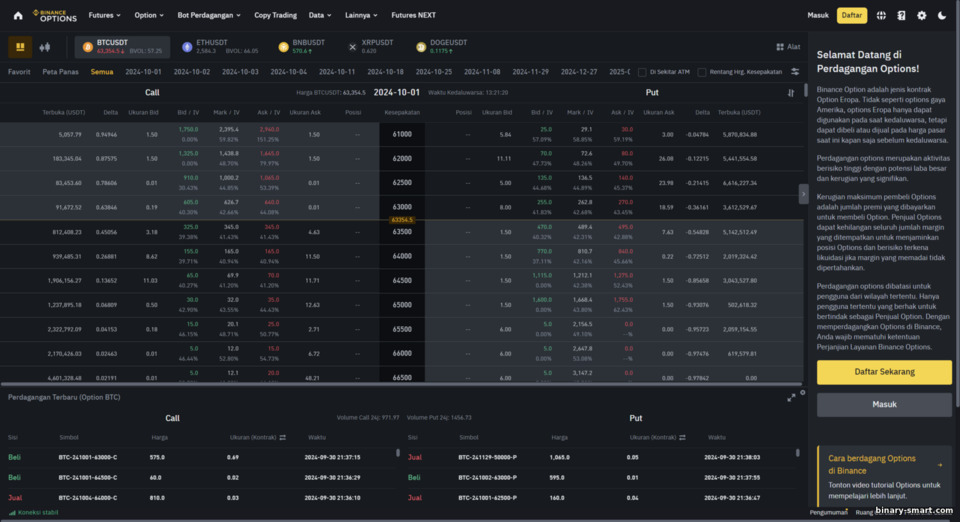This screenshot has width=960, height=522.
Task: Open the Pengumuman link in the footer
Action: [x=828, y=513]
